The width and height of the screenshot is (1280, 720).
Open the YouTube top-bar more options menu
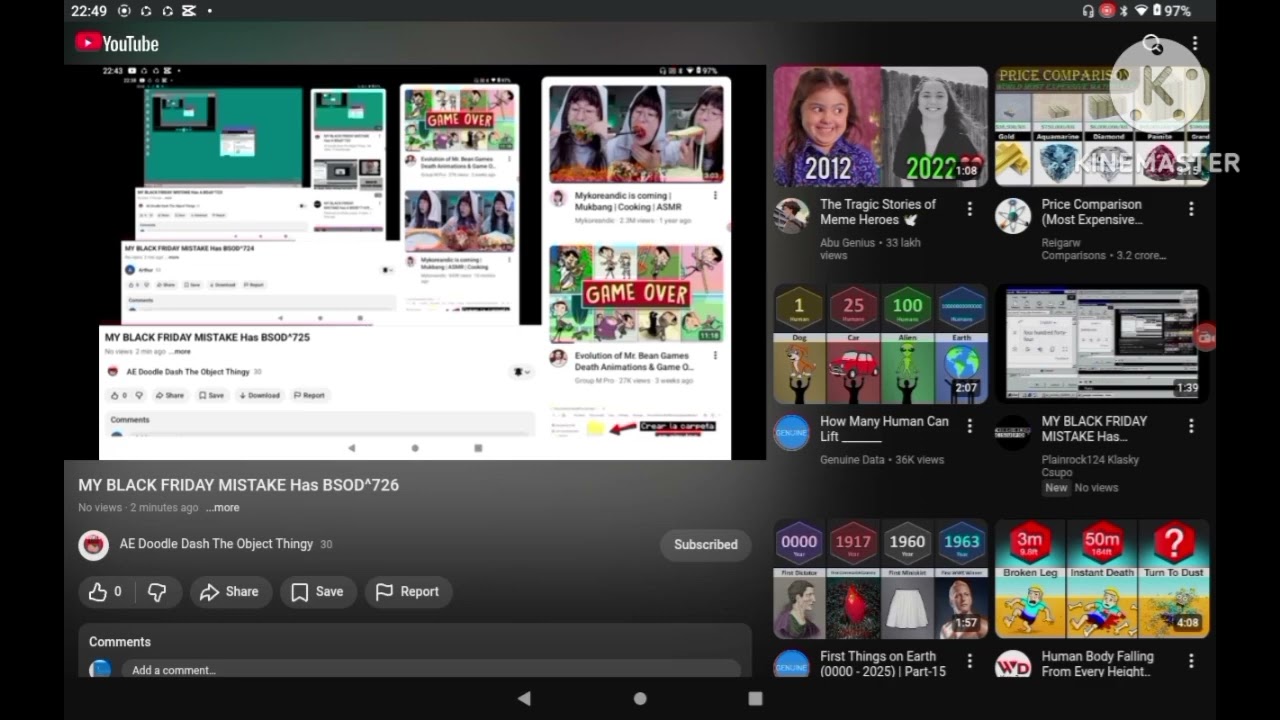point(1194,44)
